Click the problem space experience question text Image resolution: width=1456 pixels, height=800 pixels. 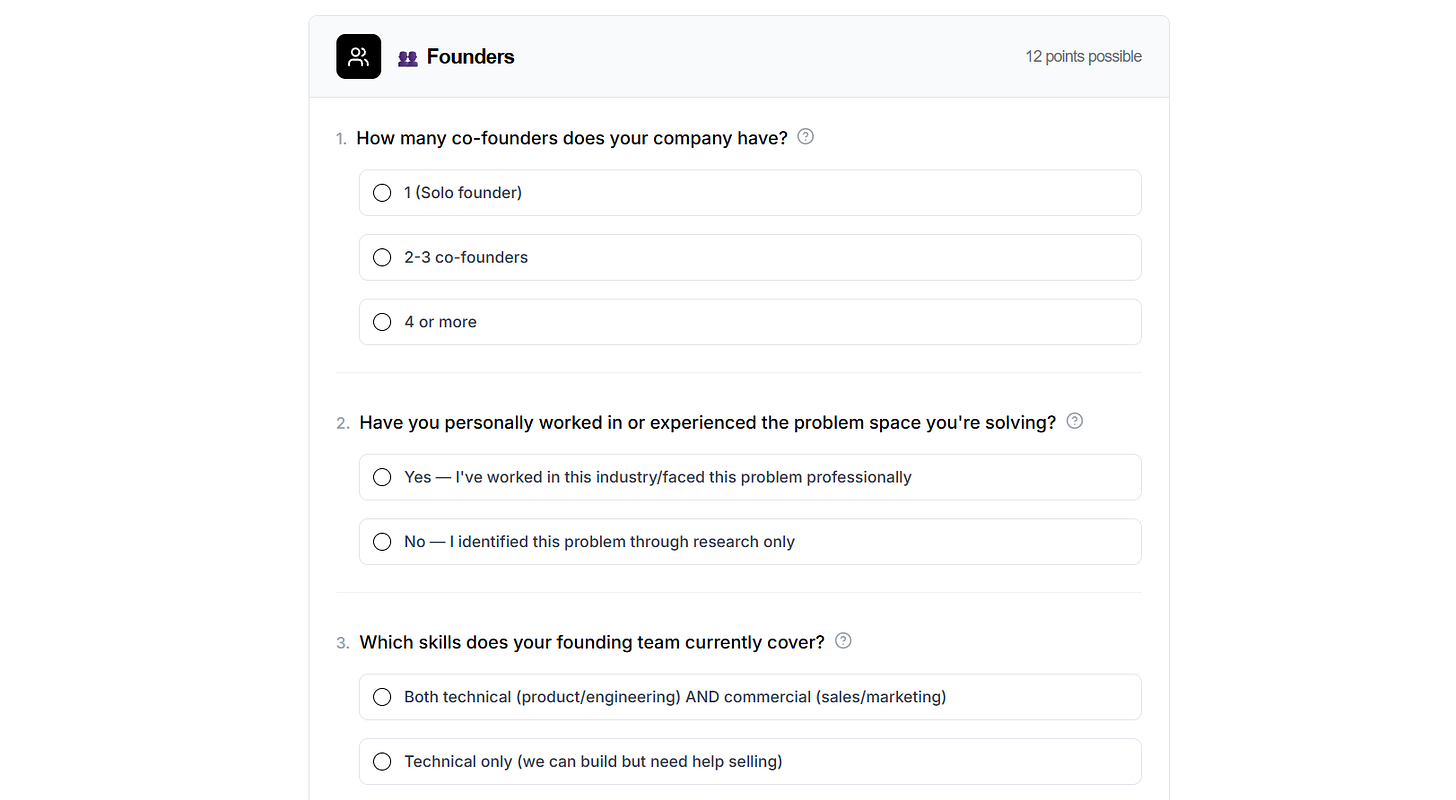[x=707, y=422]
